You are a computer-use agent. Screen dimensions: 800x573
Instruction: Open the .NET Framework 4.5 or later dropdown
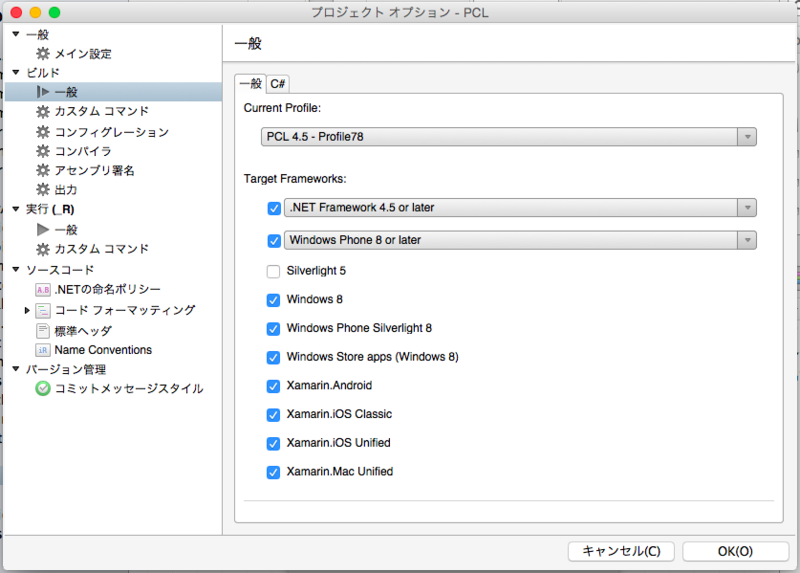(520, 208)
